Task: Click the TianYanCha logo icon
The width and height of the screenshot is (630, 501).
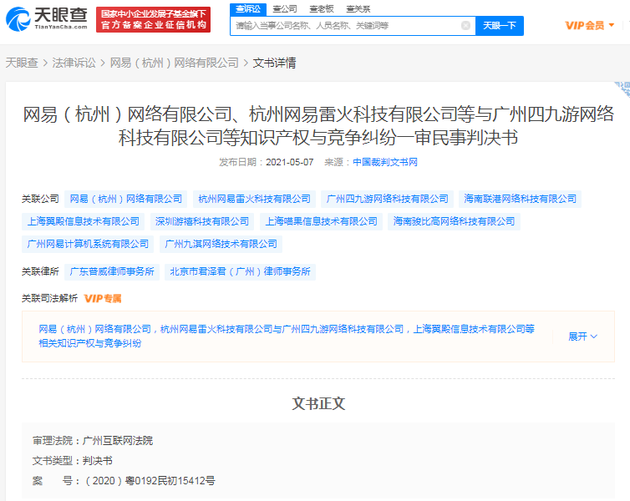Action: click(x=17, y=18)
